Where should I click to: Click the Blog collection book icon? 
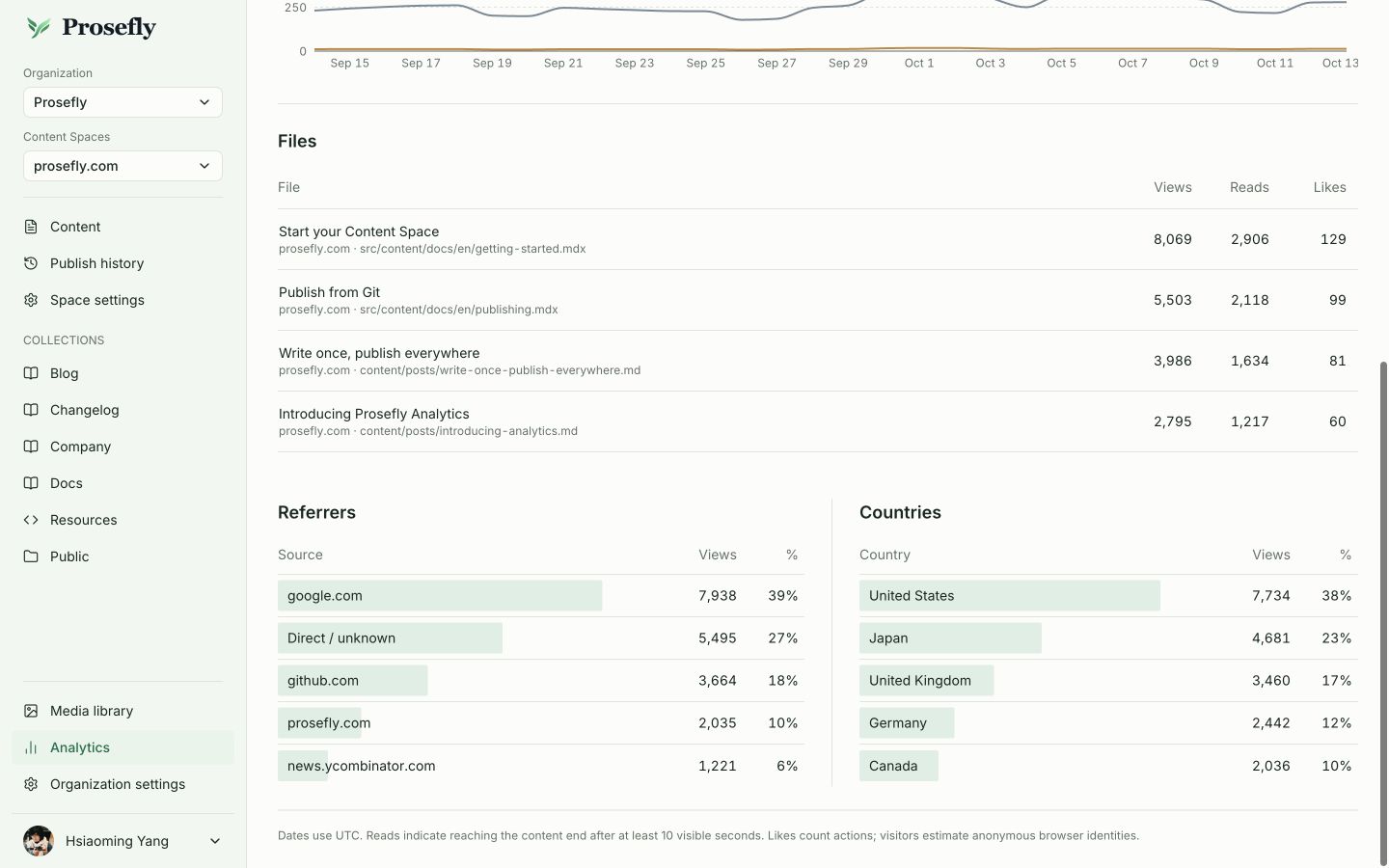(x=31, y=373)
